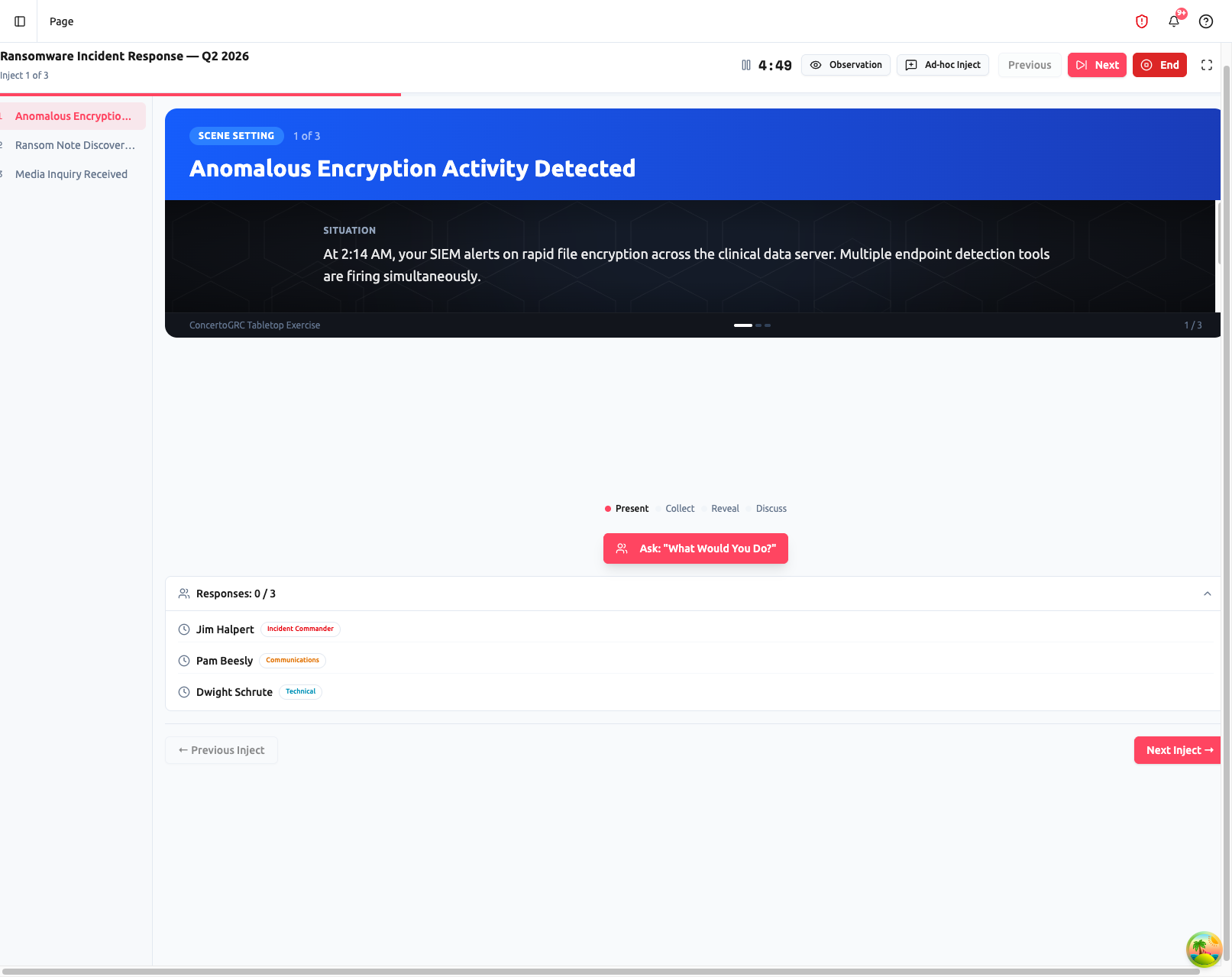This screenshot has width=1232, height=977.
Task: Click the island avatar icon
Action: (1205, 950)
